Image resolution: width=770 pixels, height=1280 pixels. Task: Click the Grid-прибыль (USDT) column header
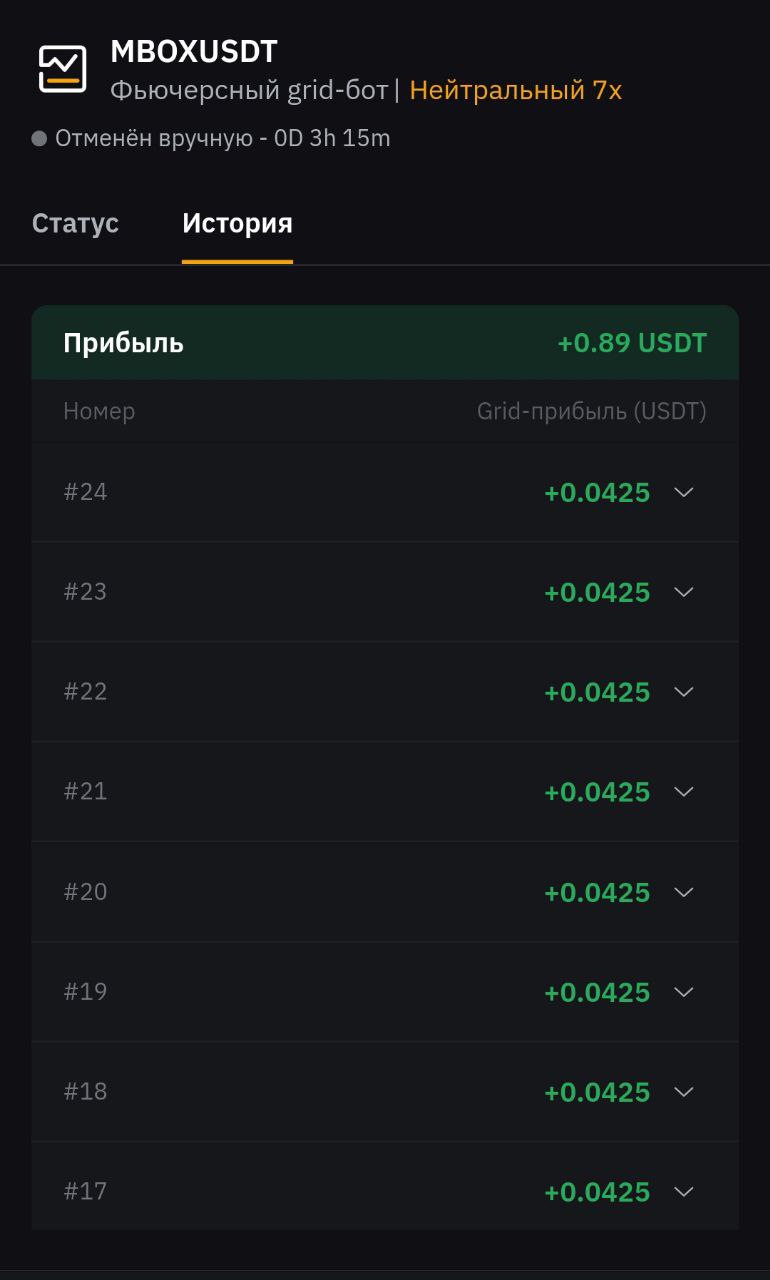pos(591,411)
